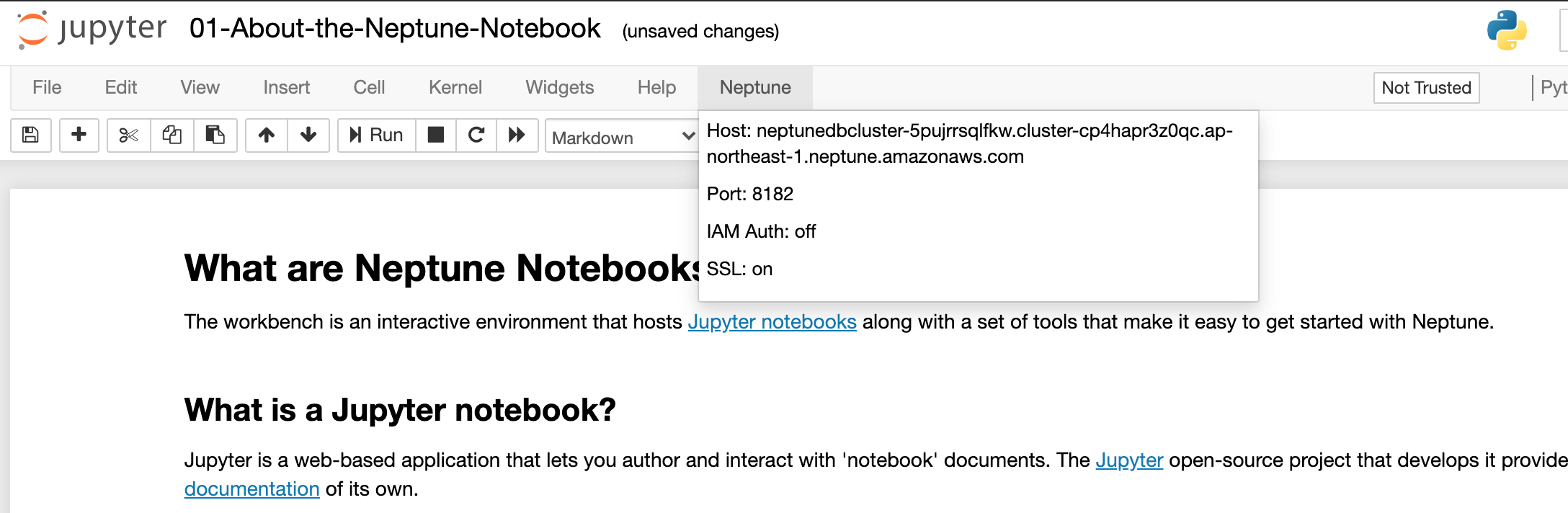Click the Not Trusted button
Viewport: 1568px width, 513px height.
1426,88
